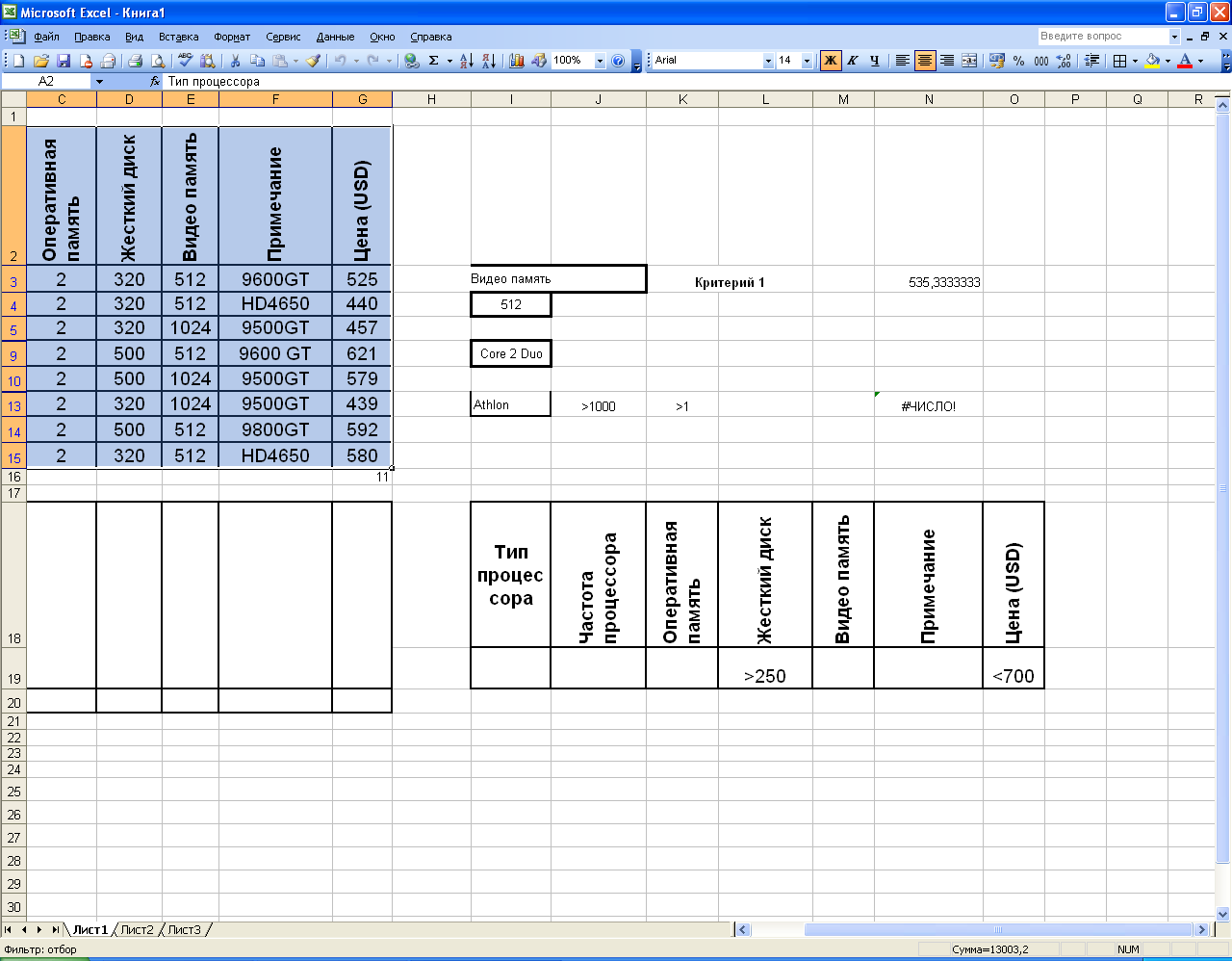The height and width of the screenshot is (961, 1232).
Task: Open the zoom 100% dropdown
Action: point(600,61)
